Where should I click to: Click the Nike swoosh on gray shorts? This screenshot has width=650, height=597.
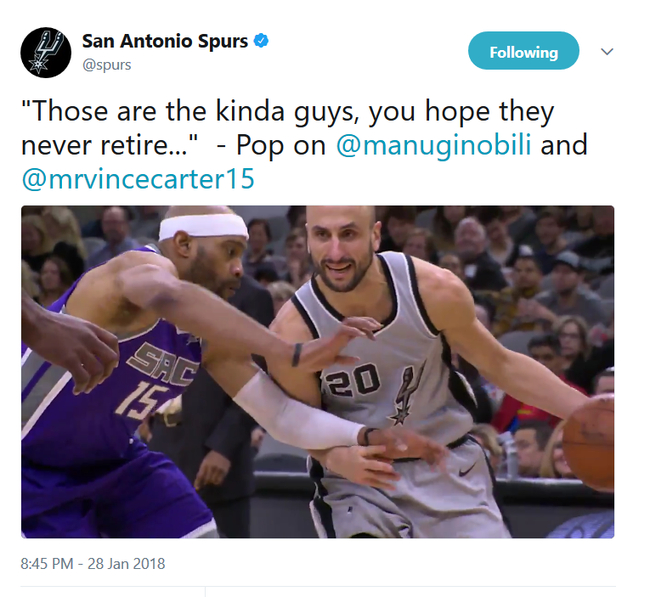(x=467, y=470)
